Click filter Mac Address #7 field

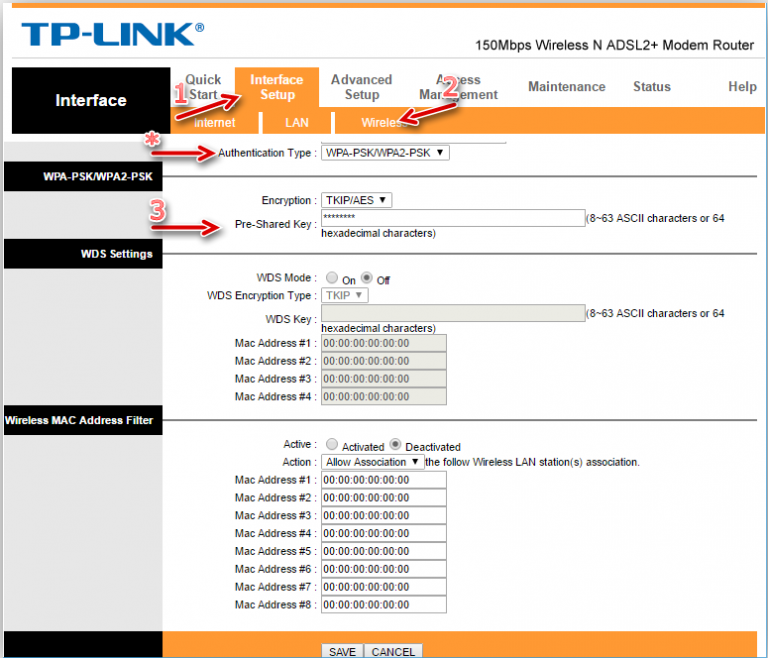[384, 587]
